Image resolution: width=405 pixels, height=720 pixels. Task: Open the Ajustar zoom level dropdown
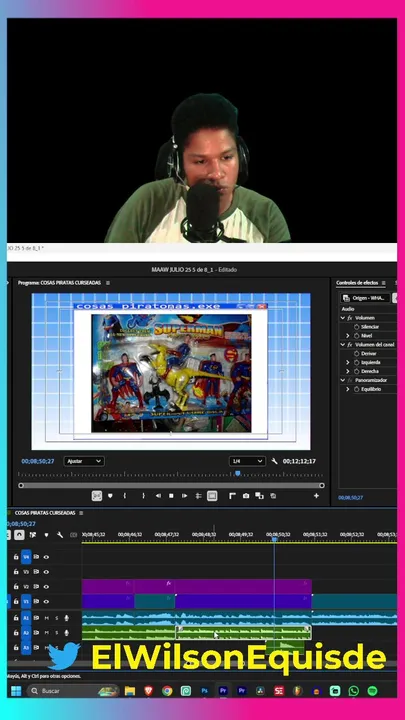84,461
